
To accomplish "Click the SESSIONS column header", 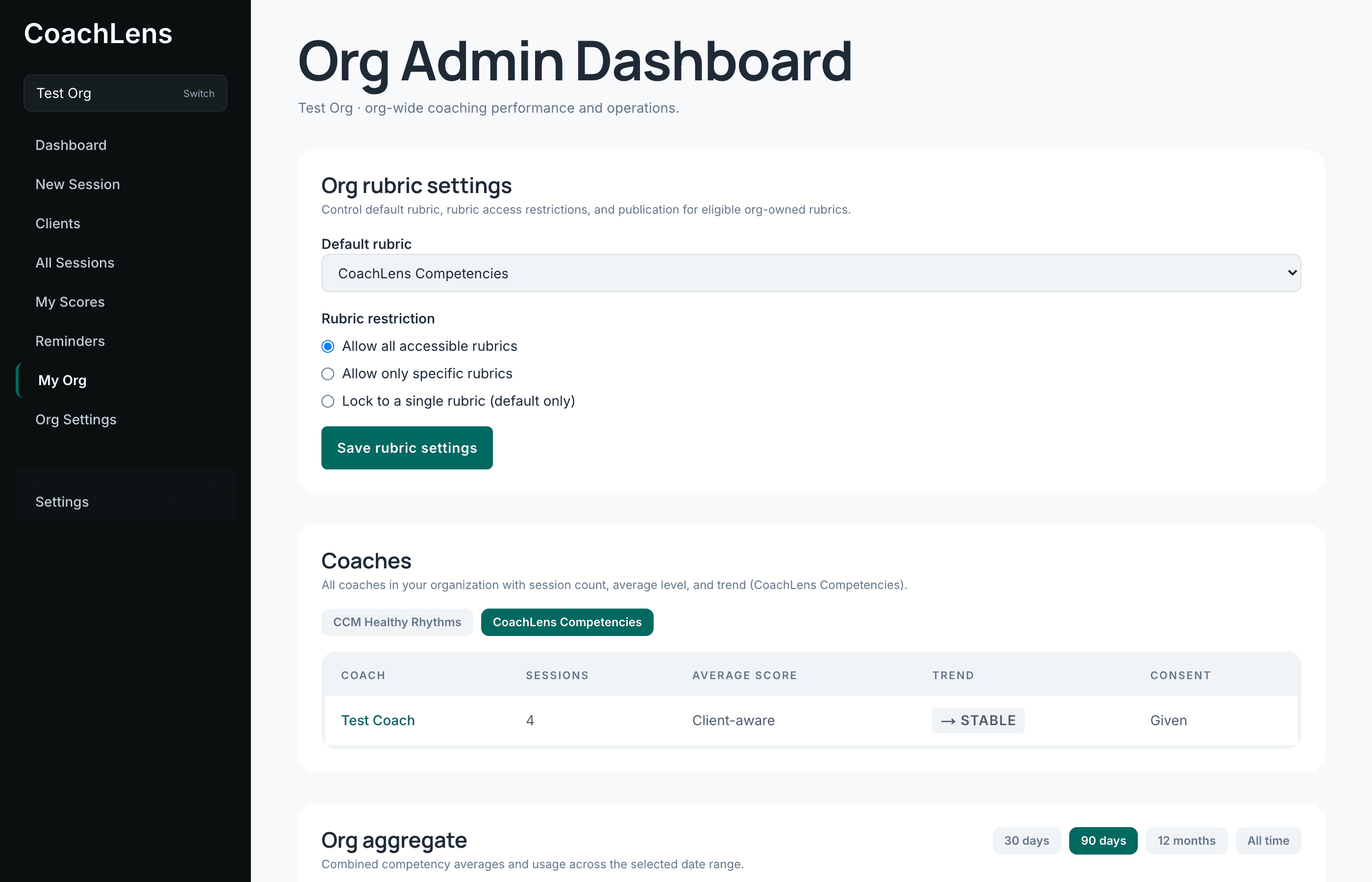I will (x=557, y=675).
